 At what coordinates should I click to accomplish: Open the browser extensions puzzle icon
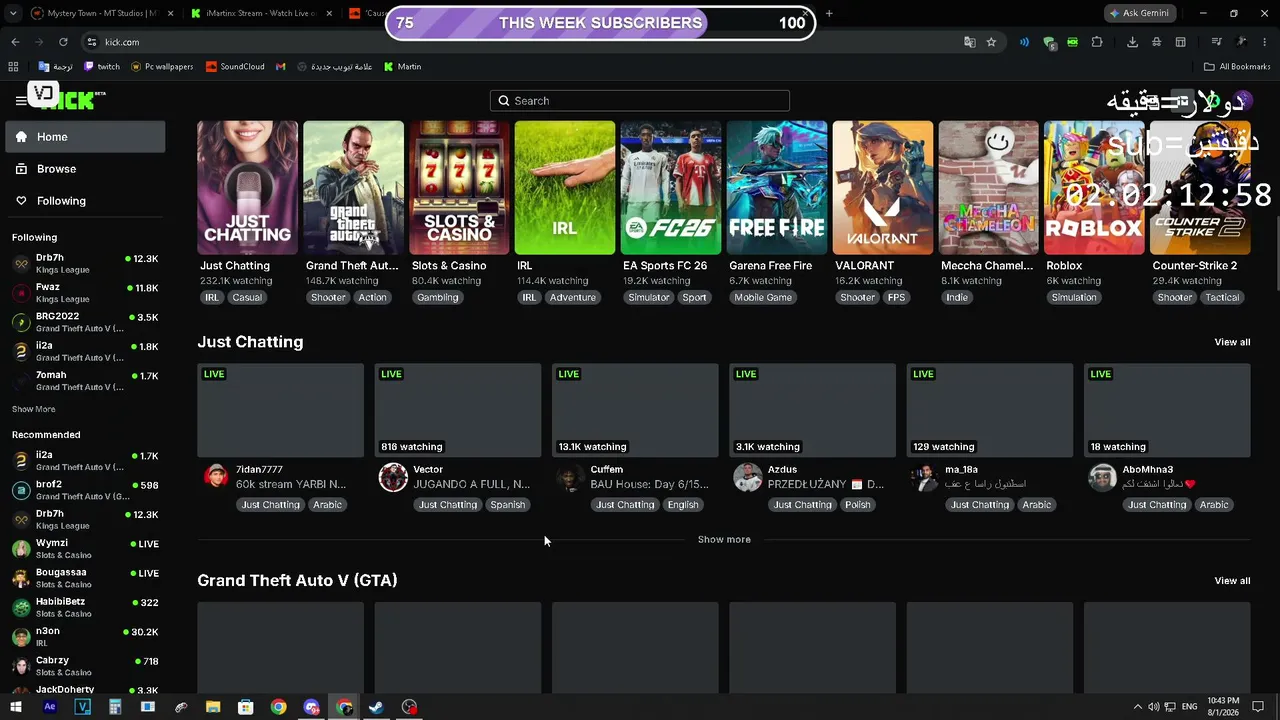click(x=1097, y=42)
